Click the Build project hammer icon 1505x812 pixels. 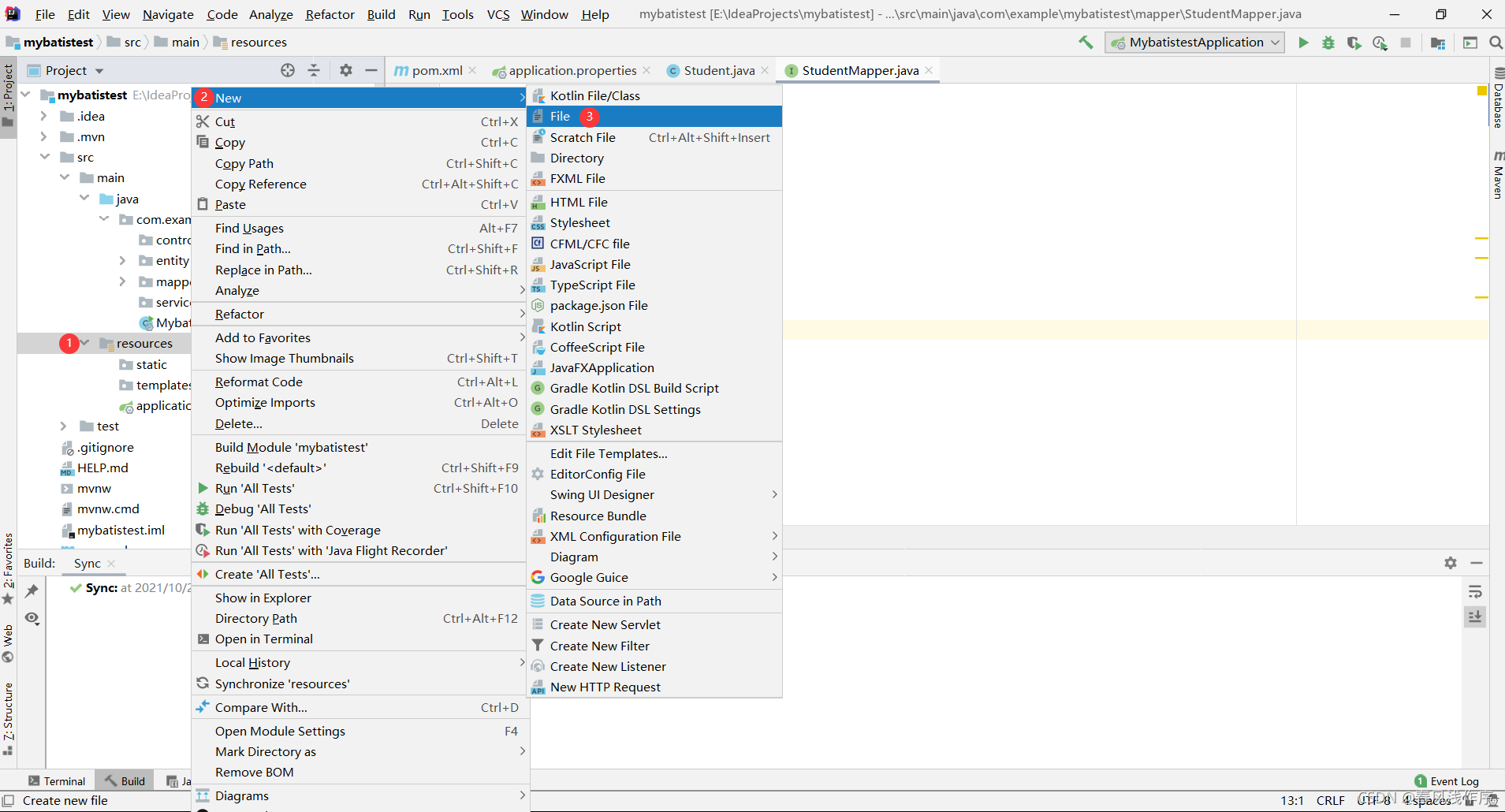(1086, 43)
